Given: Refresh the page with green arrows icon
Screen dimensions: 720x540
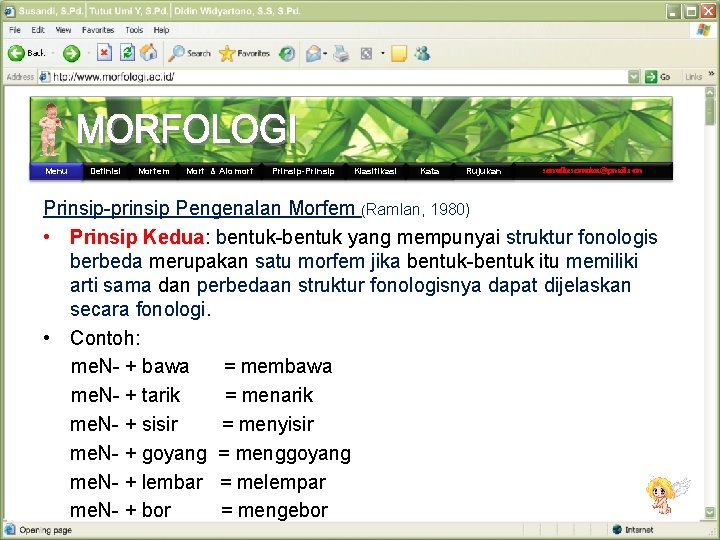Looking at the screenshot, I should pyautogui.click(x=127, y=53).
